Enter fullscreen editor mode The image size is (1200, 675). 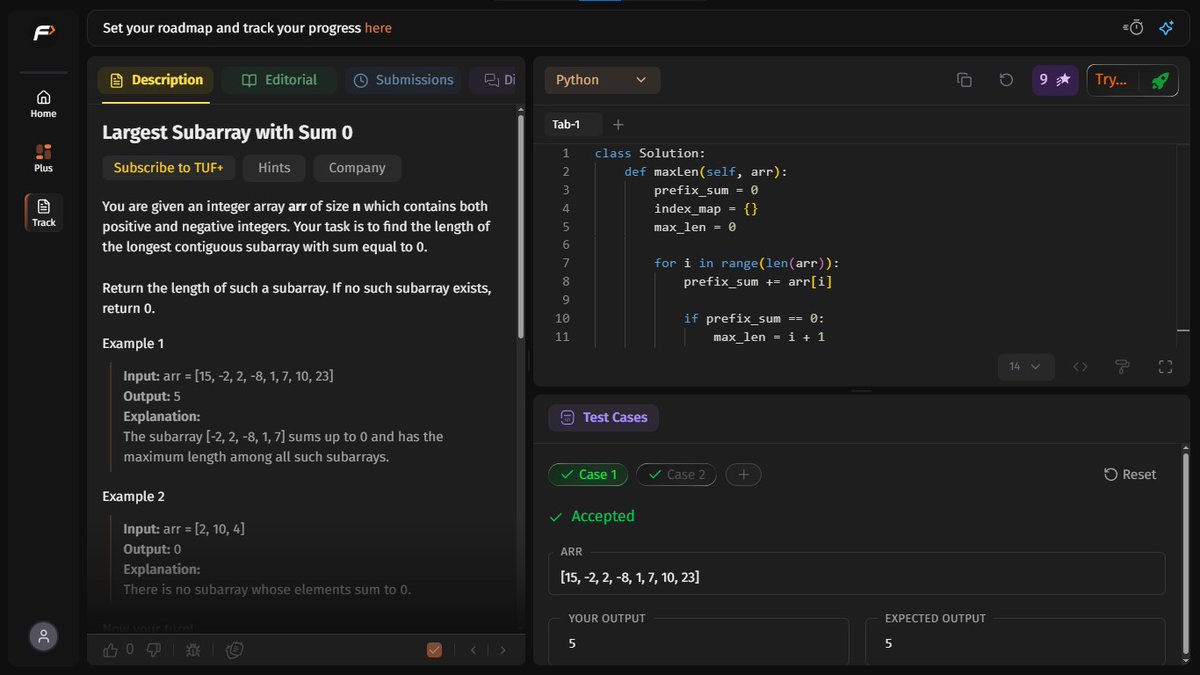coord(1165,367)
